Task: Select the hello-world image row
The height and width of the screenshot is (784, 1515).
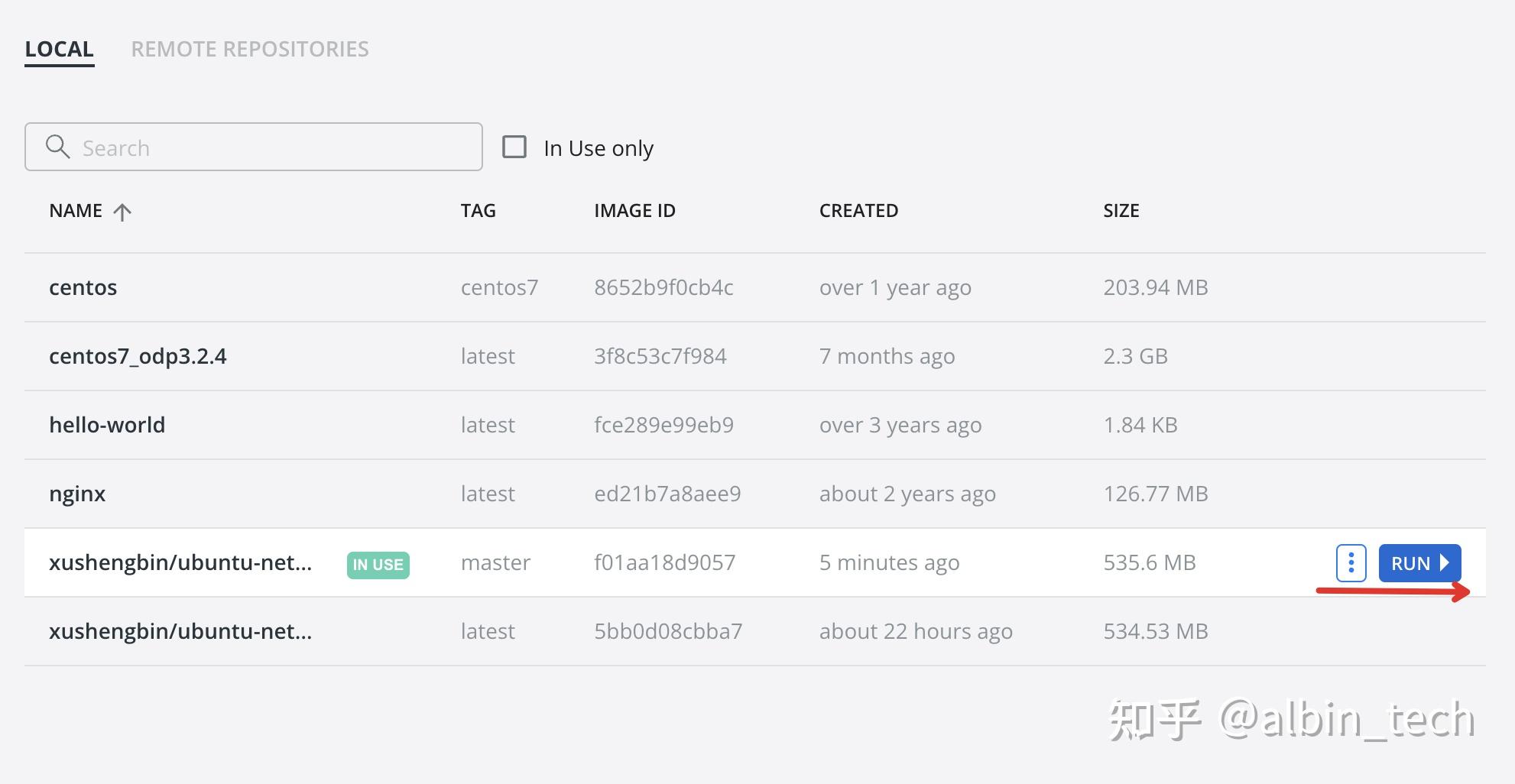Action: click(x=755, y=425)
